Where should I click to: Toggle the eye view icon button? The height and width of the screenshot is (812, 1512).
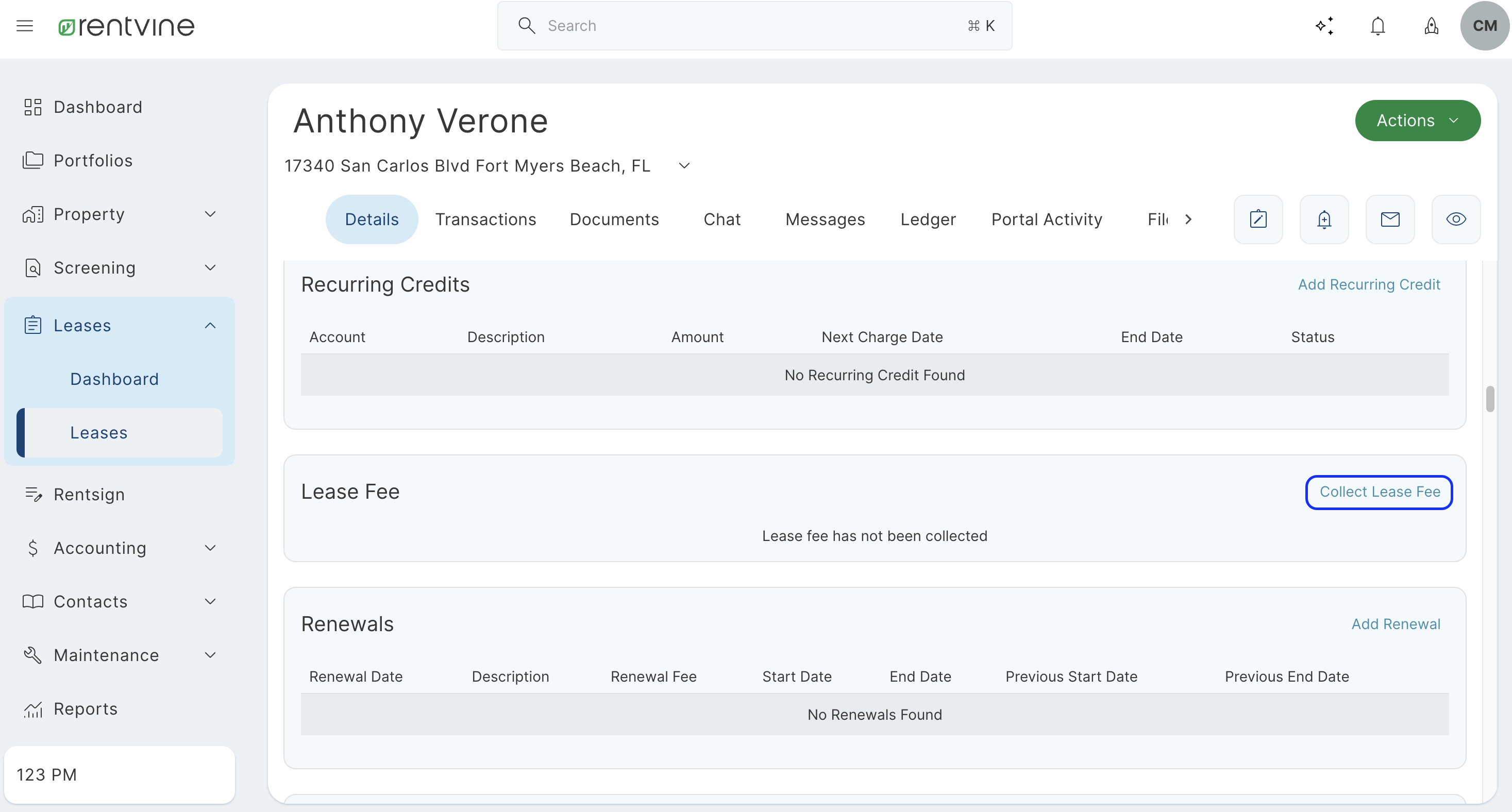pos(1456,219)
